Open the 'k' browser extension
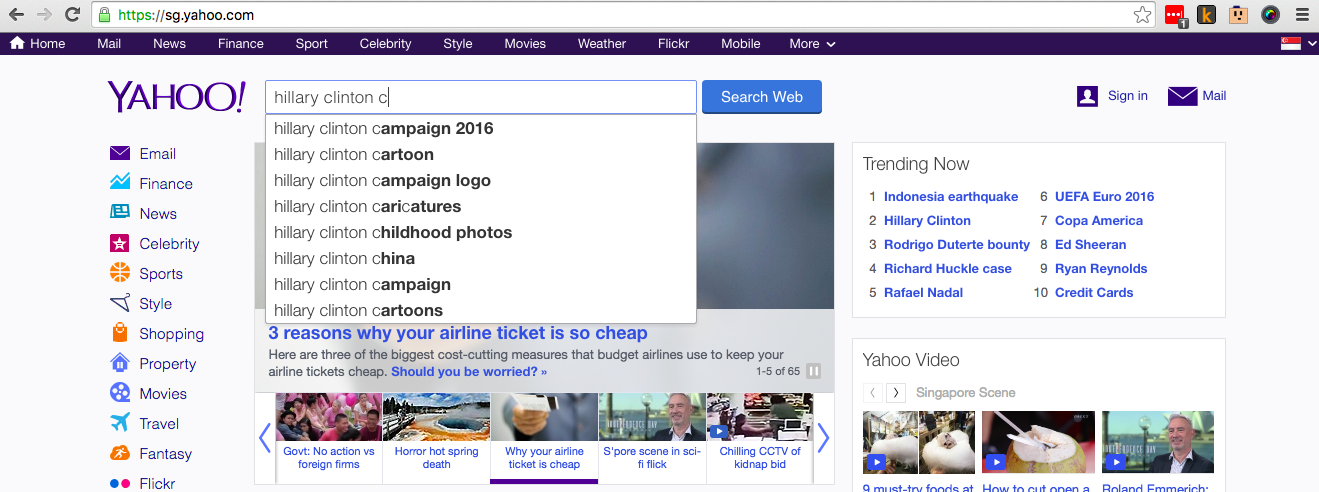 click(x=1207, y=15)
